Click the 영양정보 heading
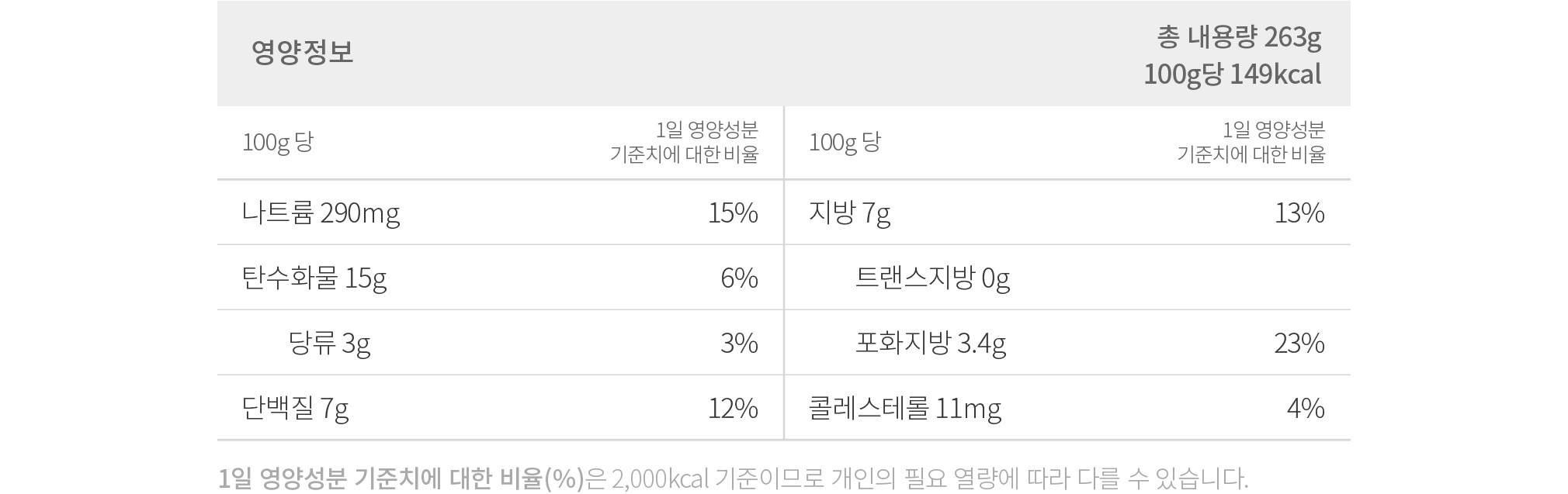The image size is (1568, 494). pyautogui.click(x=302, y=53)
